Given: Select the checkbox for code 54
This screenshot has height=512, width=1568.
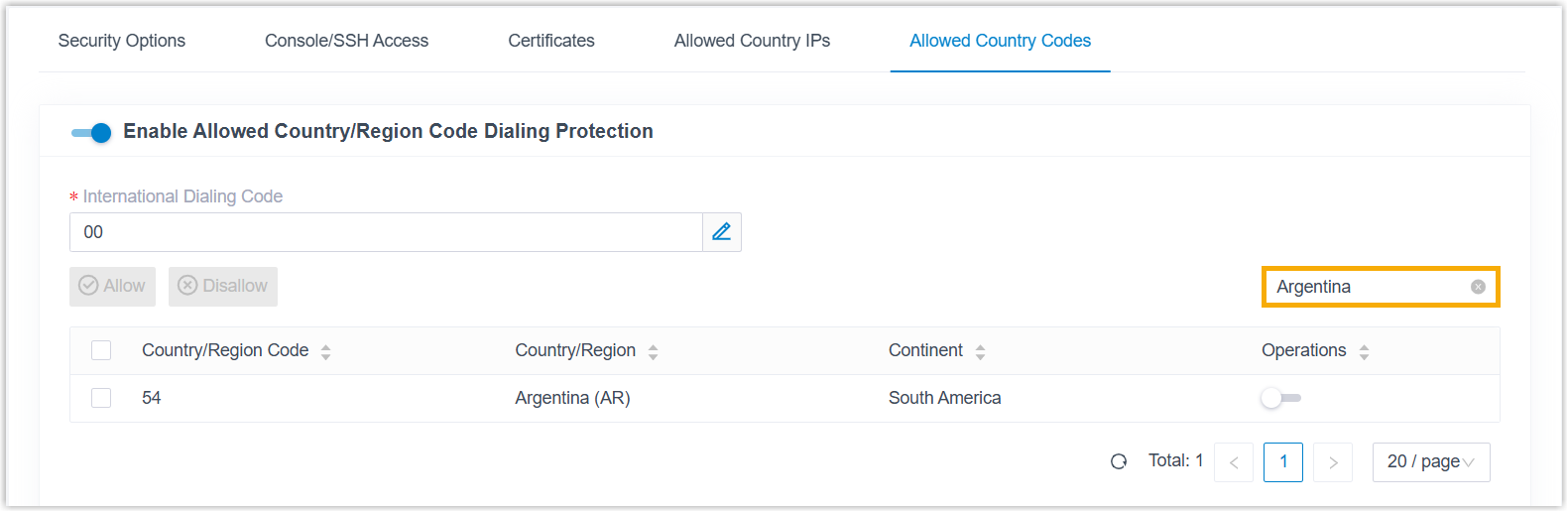Looking at the screenshot, I should 101,398.
